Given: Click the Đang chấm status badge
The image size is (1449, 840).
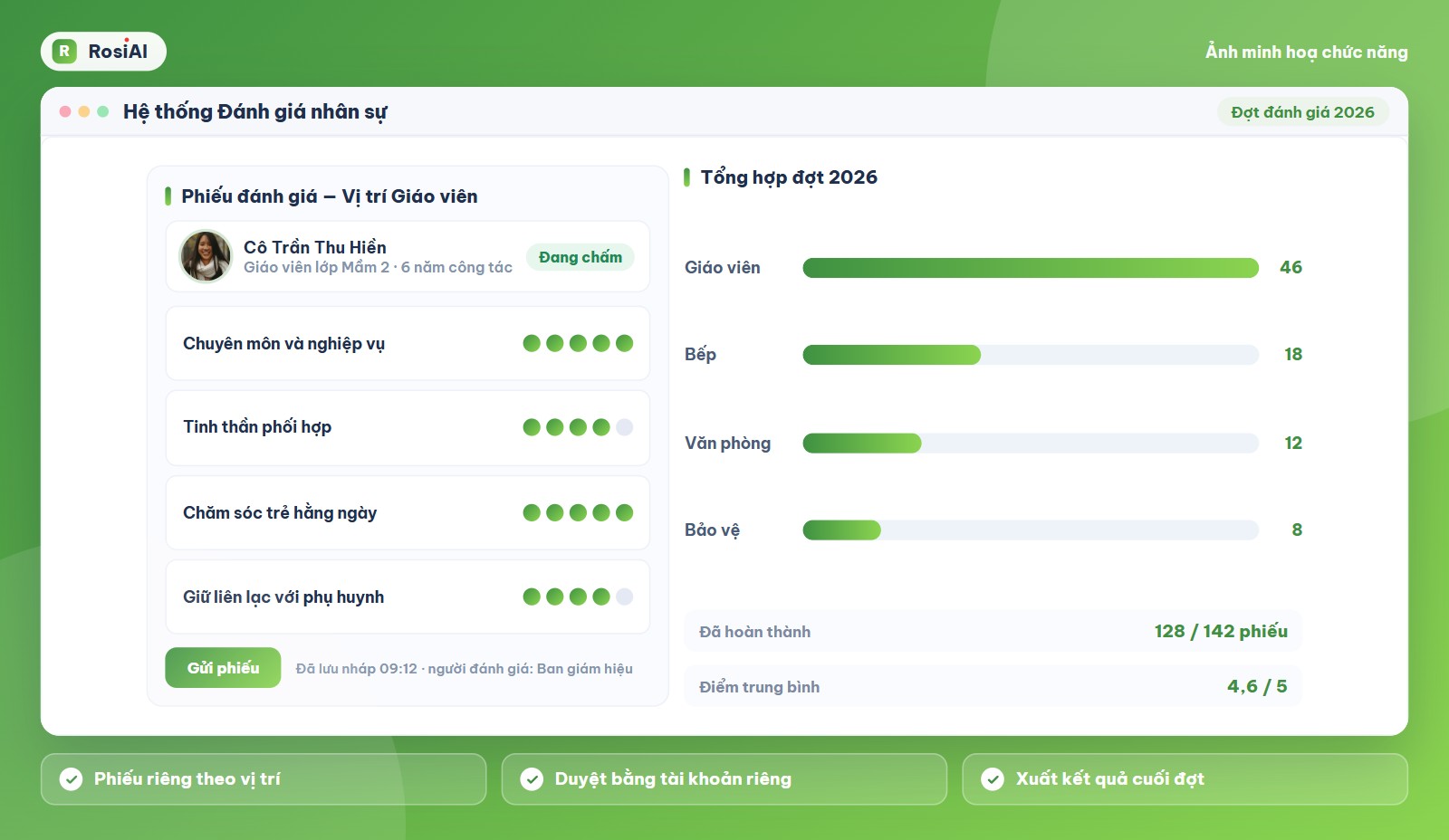Looking at the screenshot, I should pos(581,257).
